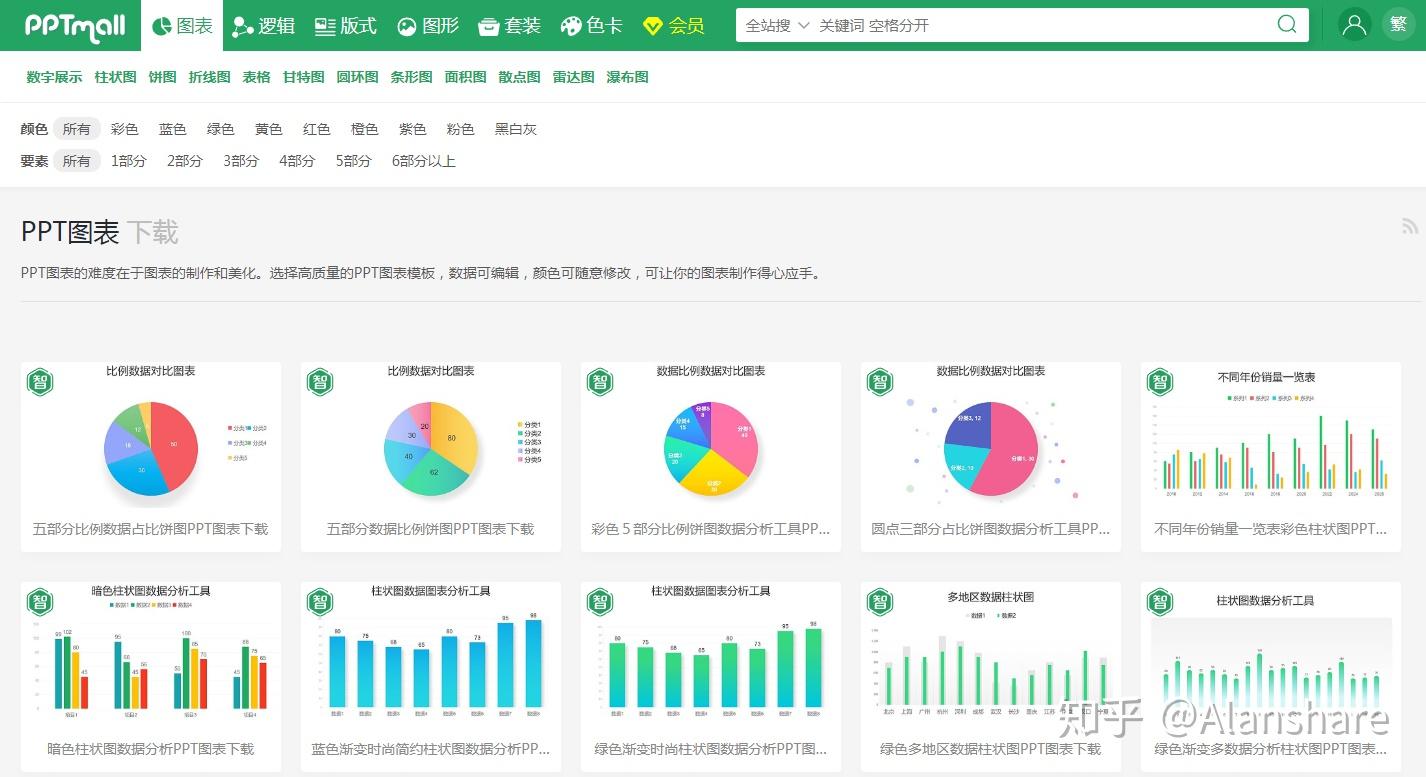Click the search magnifier icon
The width and height of the screenshot is (1426, 777).
point(1287,25)
